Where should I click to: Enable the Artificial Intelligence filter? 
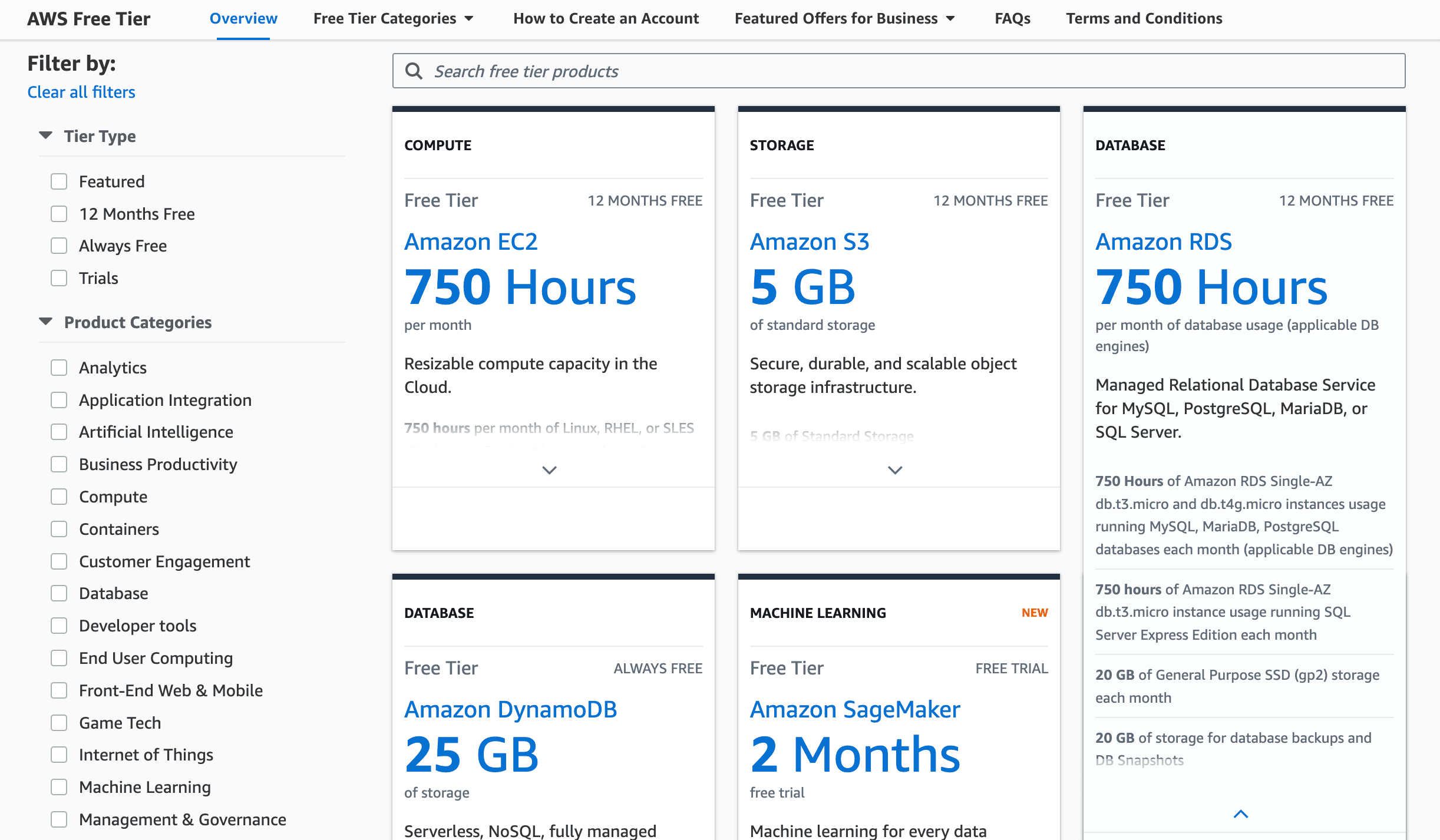pos(59,432)
